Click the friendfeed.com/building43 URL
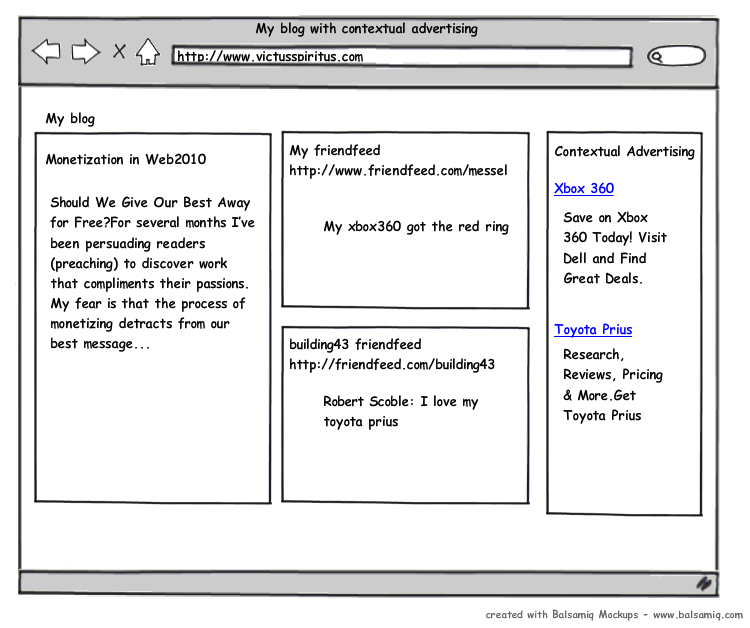The image size is (750, 628). tap(392, 364)
